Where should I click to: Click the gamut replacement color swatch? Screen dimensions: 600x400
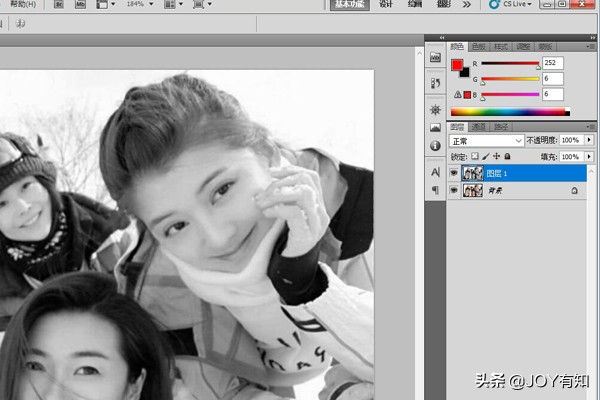tap(467, 95)
